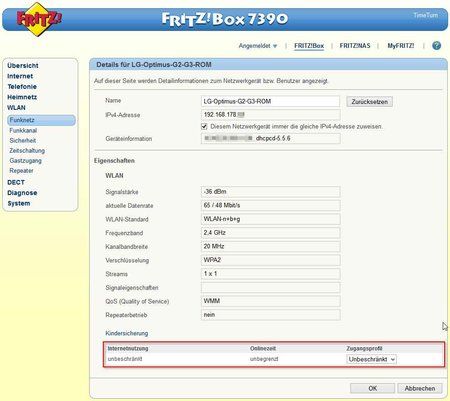Open the Gastzugang submenu entry

[26, 160]
